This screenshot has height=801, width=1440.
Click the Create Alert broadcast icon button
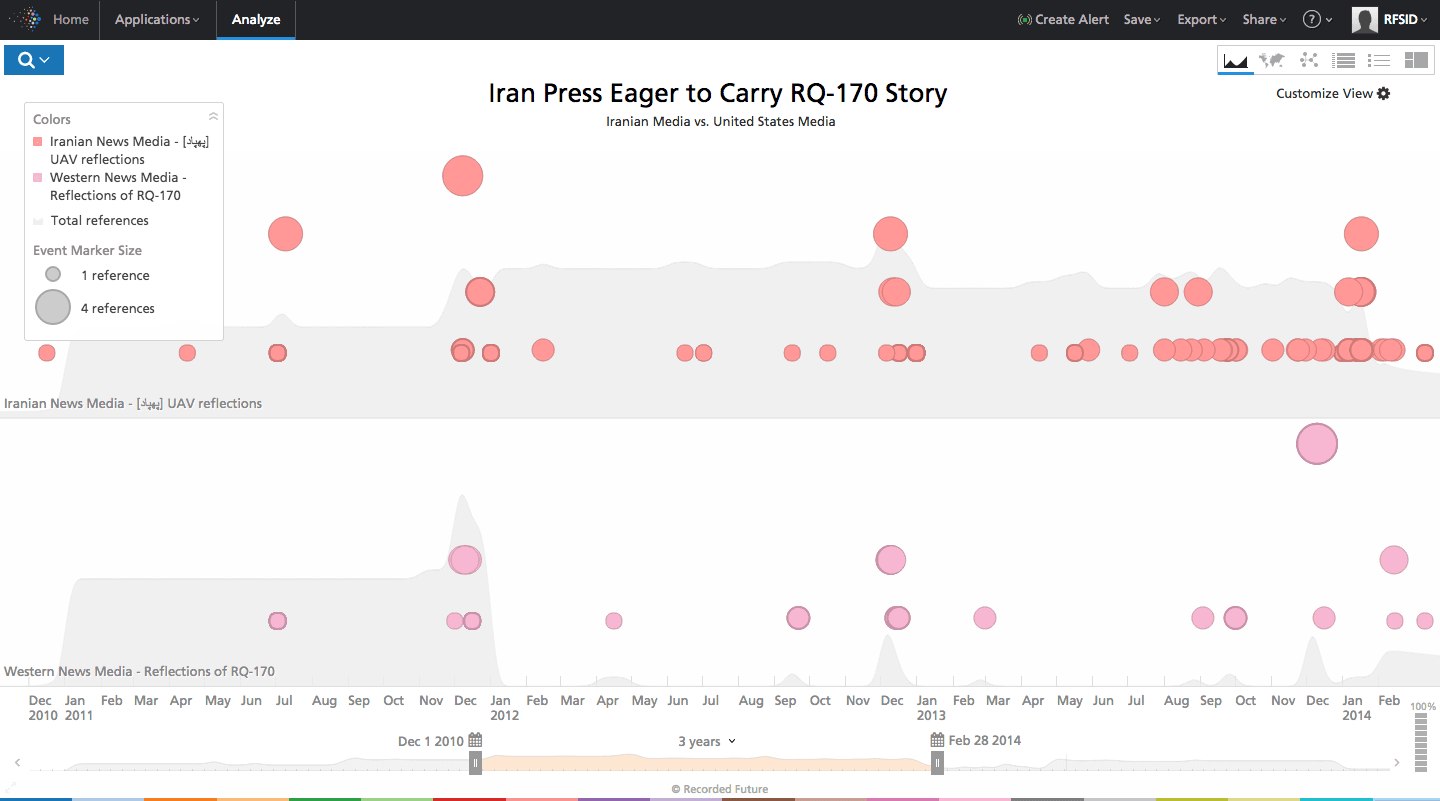coord(1063,19)
